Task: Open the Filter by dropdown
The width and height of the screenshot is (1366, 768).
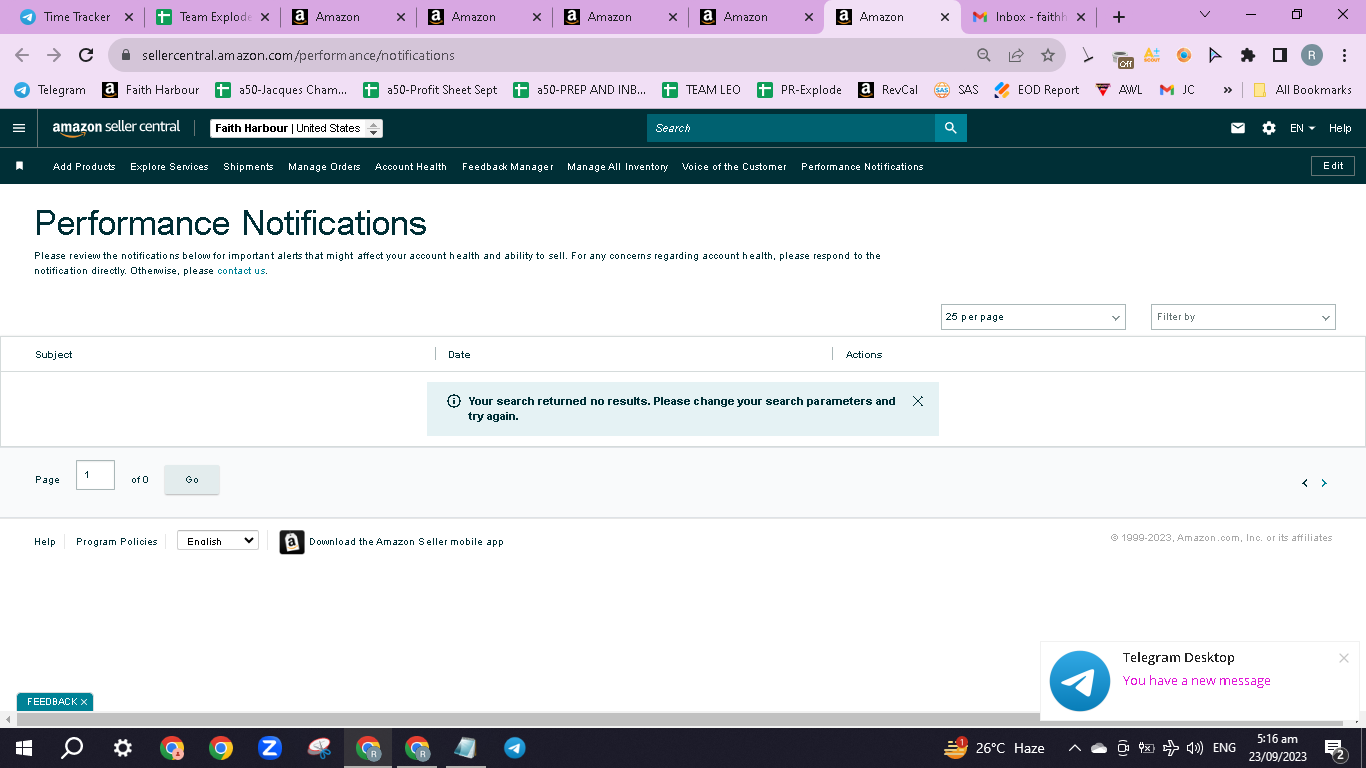Action: 1243,317
